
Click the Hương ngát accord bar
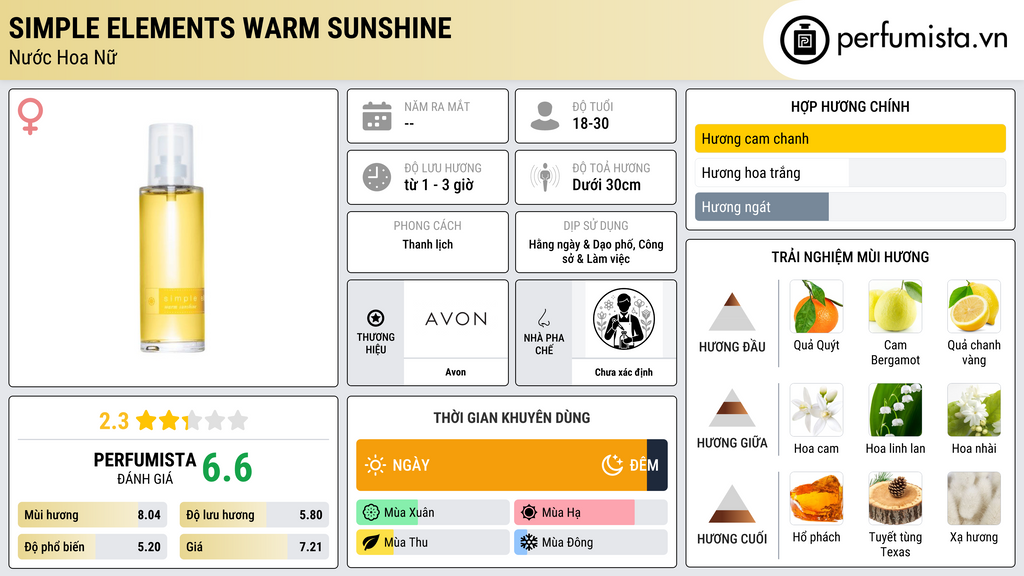click(x=850, y=206)
